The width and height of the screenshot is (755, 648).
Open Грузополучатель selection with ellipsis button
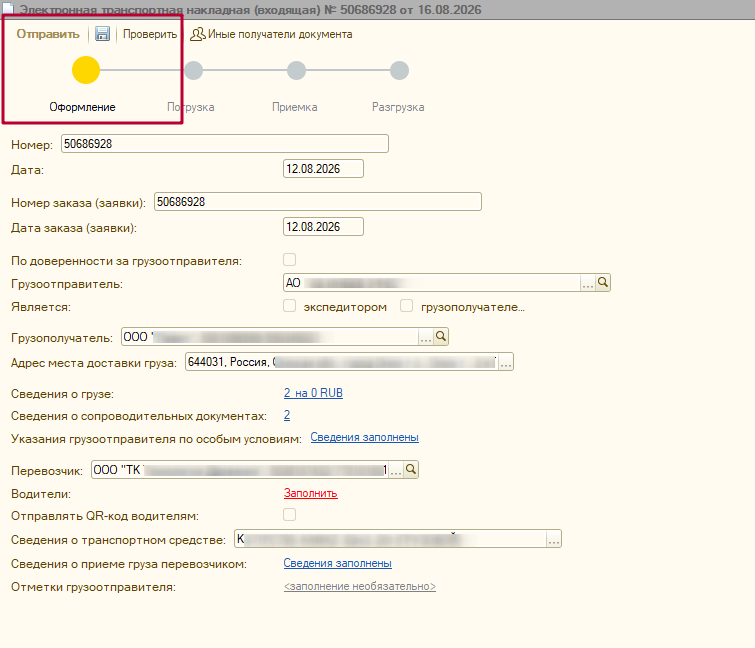click(426, 337)
